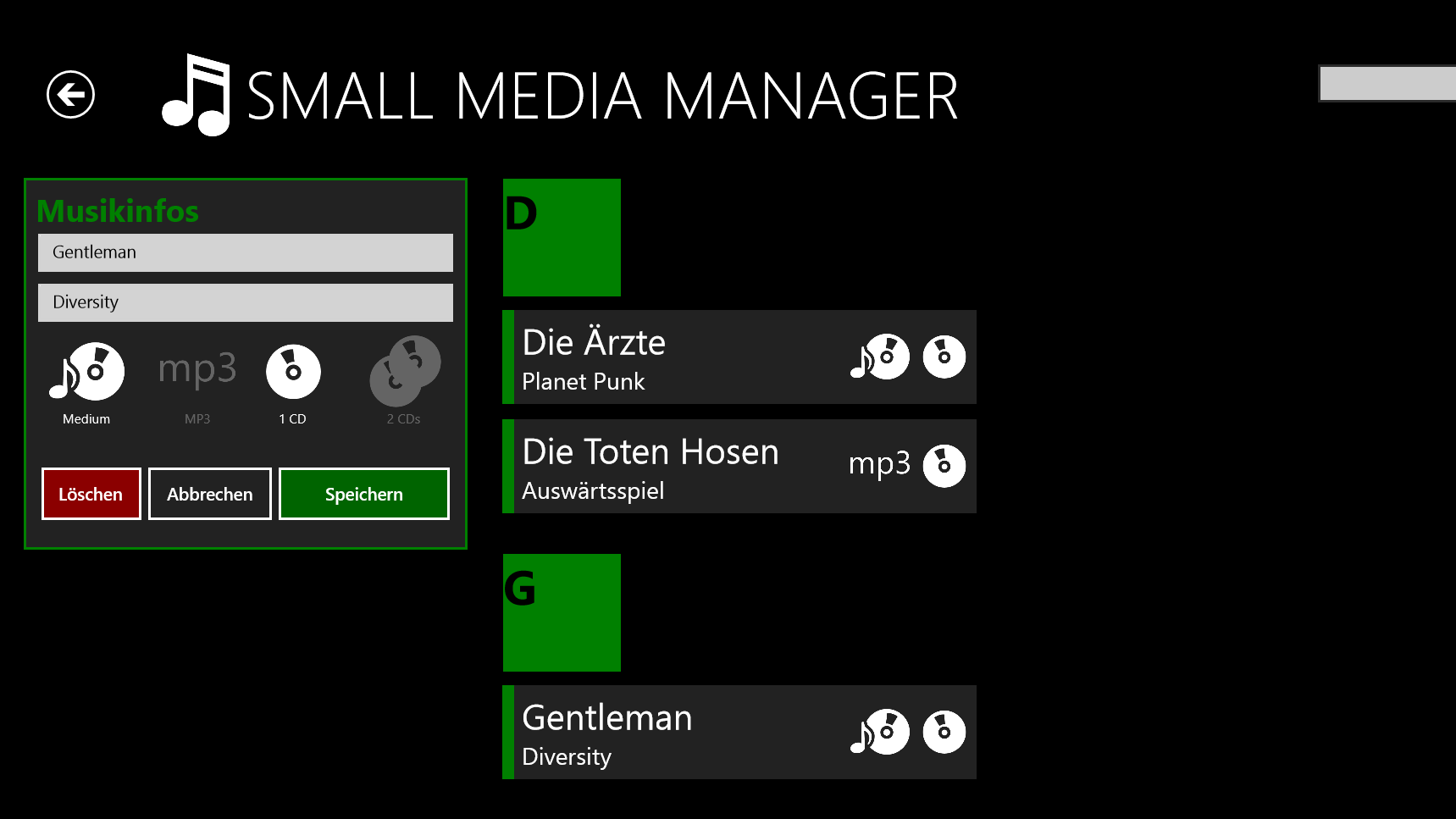Edit the Diversity album text field

246,302
